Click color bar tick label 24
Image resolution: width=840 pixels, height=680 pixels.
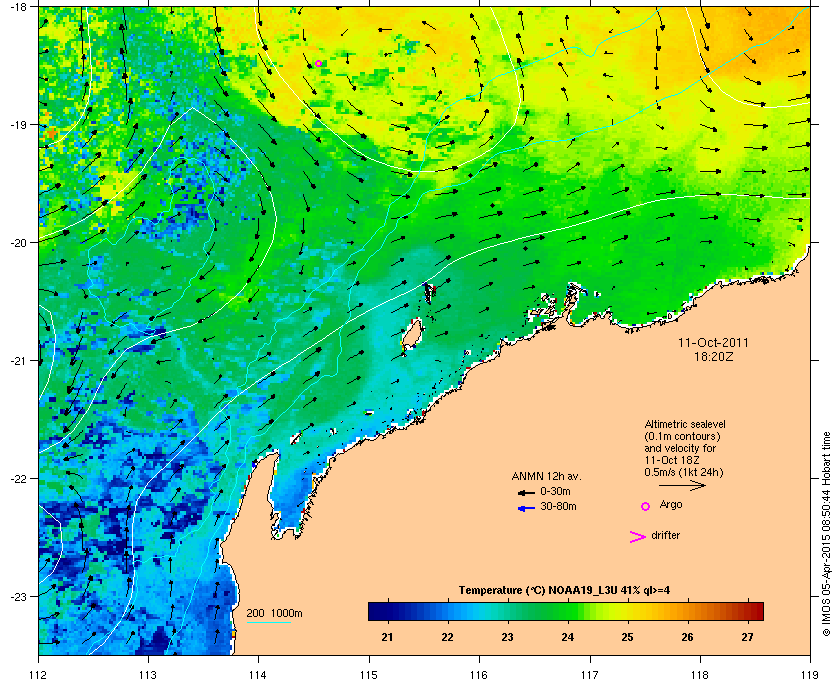567,637
